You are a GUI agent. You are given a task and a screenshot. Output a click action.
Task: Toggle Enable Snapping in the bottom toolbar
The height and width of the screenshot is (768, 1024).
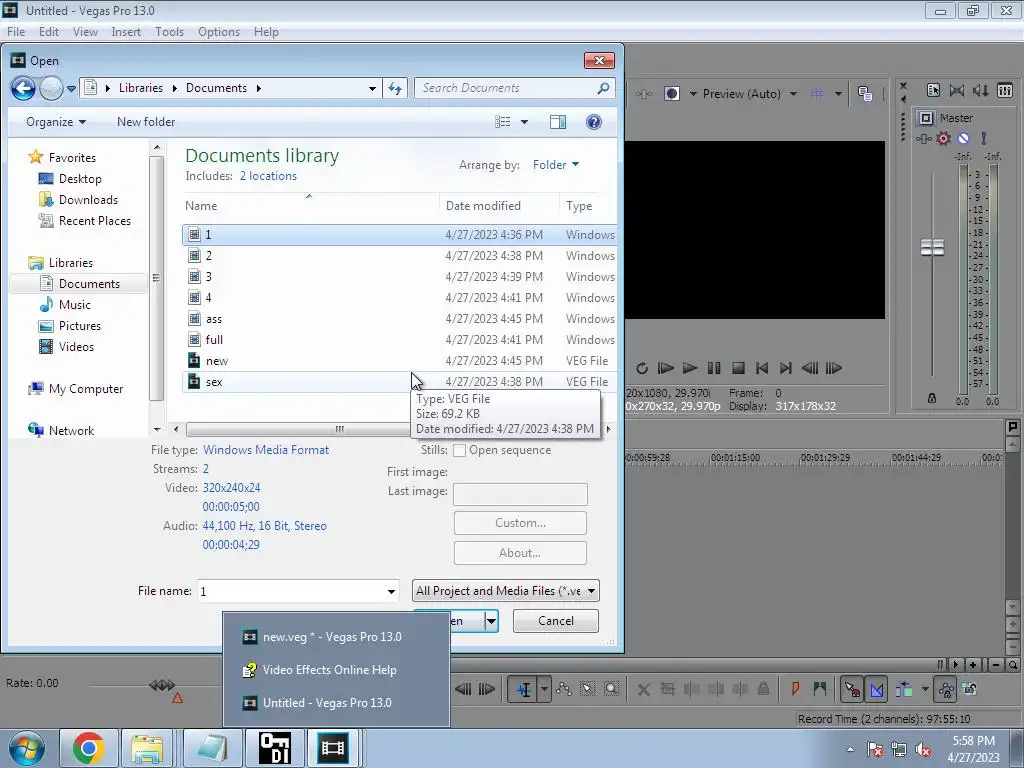click(852, 689)
